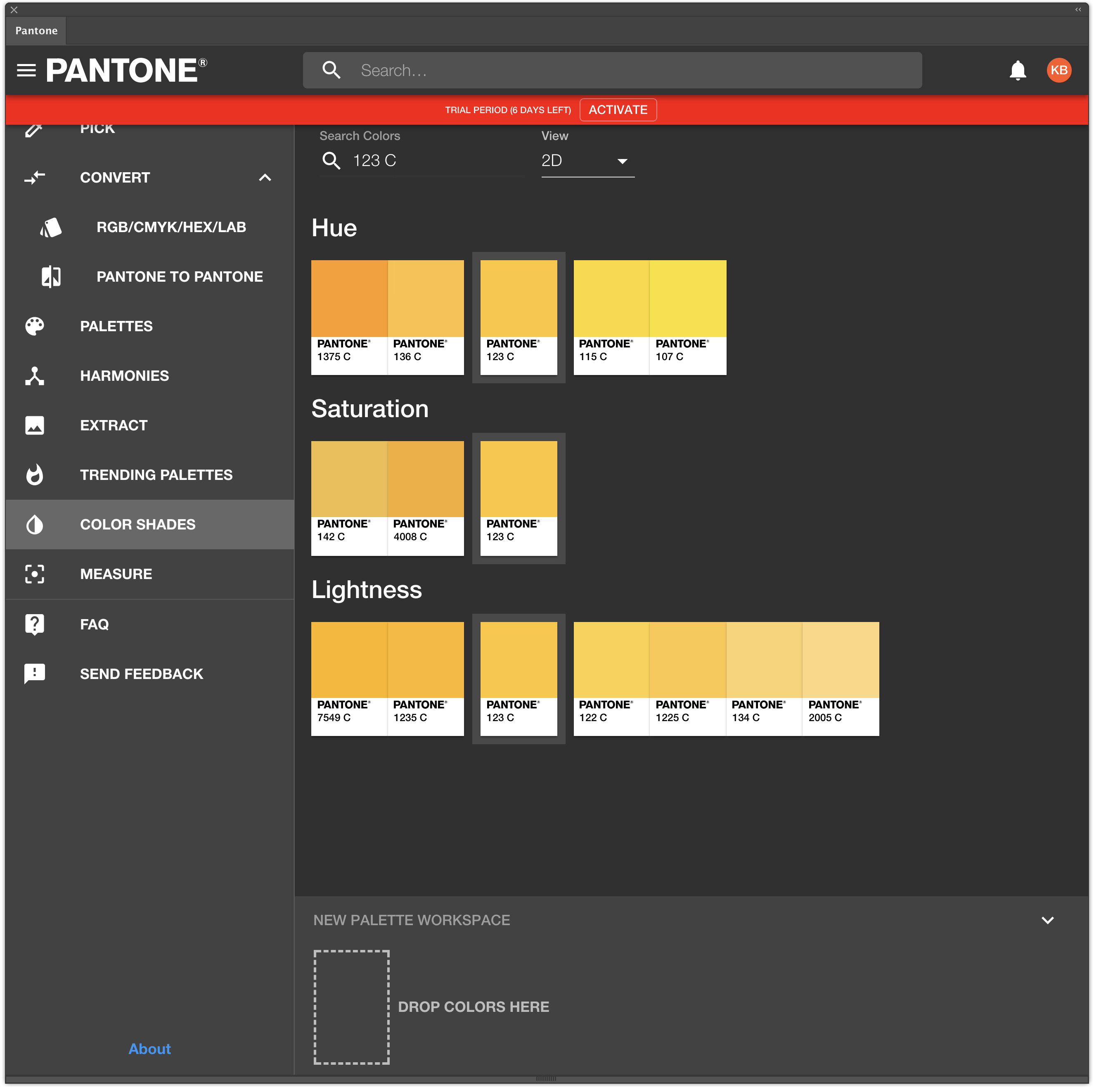Open Pantone to Pantone converter
Screen dimensions: 1094x1092
(x=149, y=276)
